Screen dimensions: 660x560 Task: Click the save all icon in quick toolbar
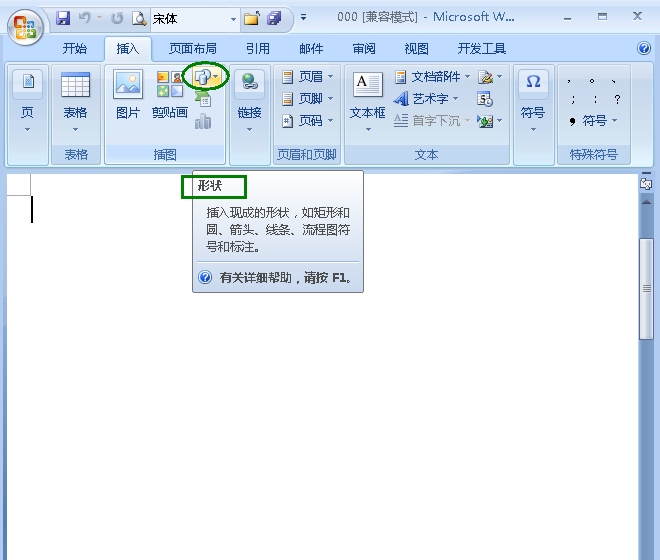click(x=274, y=18)
